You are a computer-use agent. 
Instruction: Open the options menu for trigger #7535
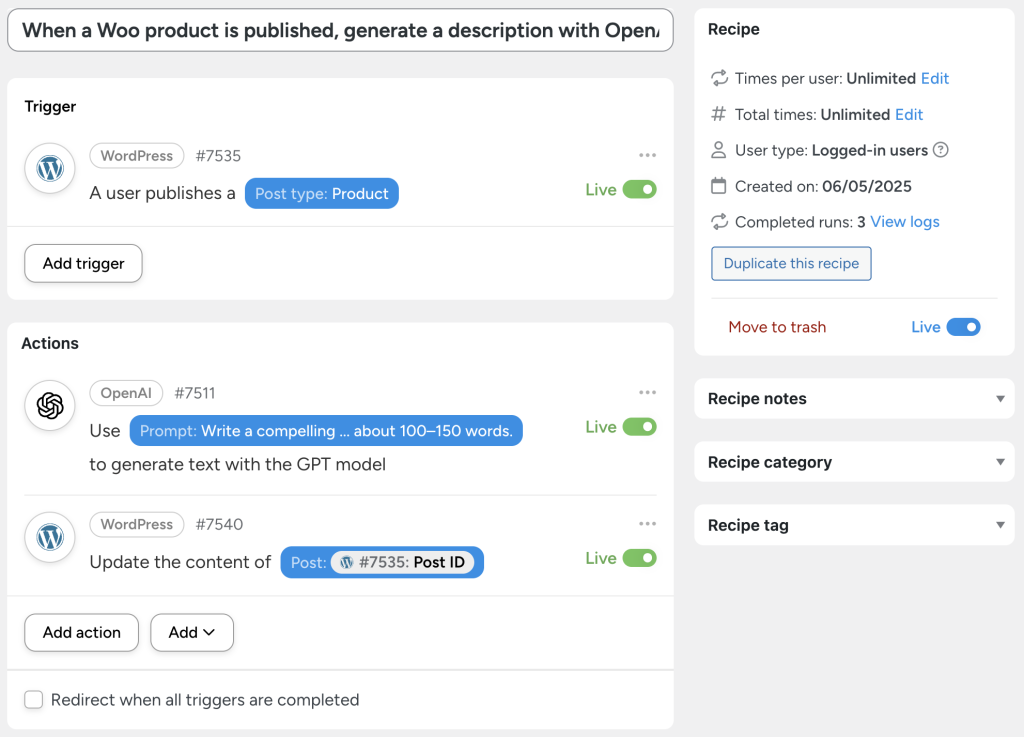[647, 155]
